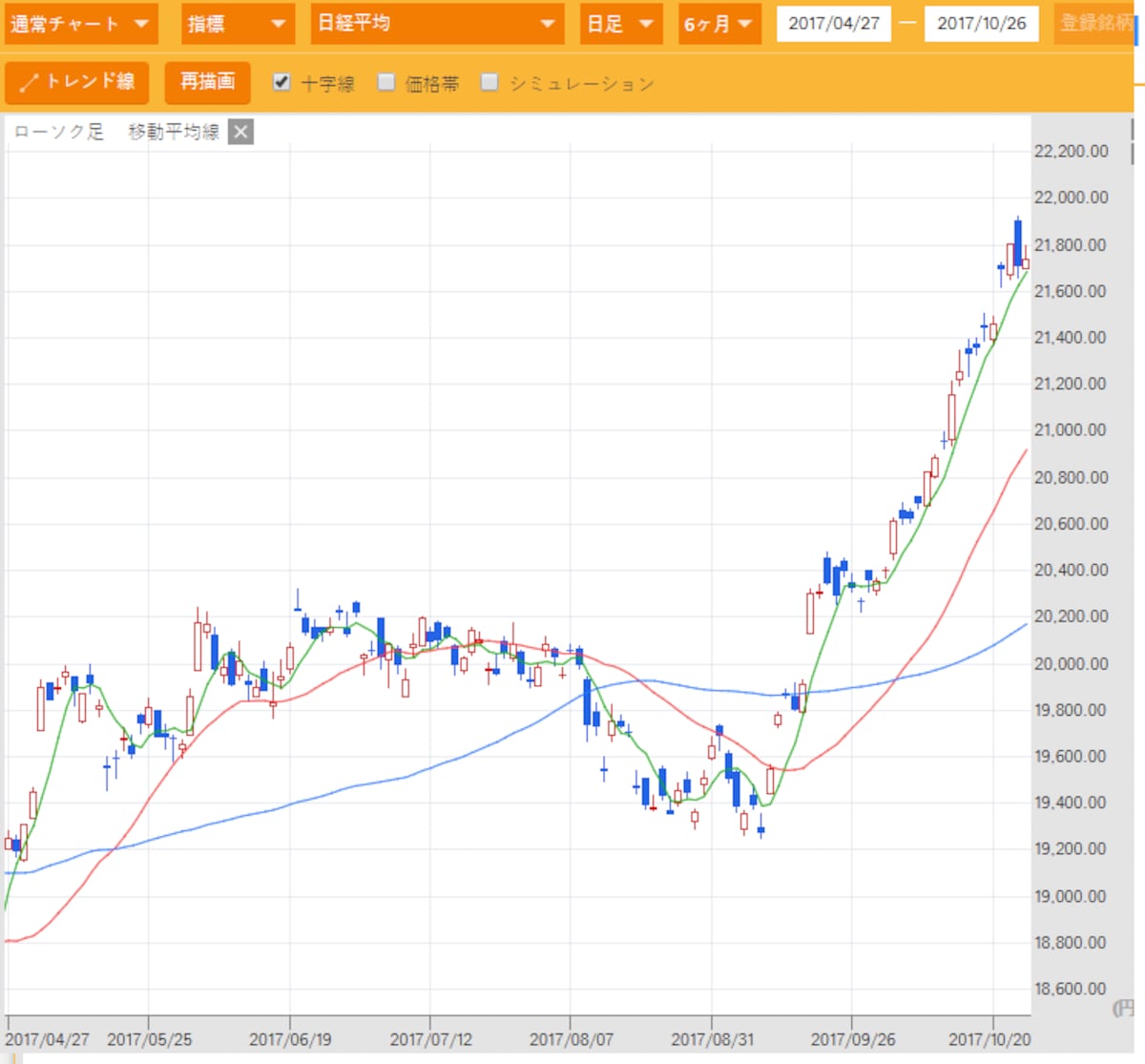Image resolution: width=1145 pixels, height=1064 pixels.
Task: Enable the シミュレーション checkbox
Action: point(489,82)
